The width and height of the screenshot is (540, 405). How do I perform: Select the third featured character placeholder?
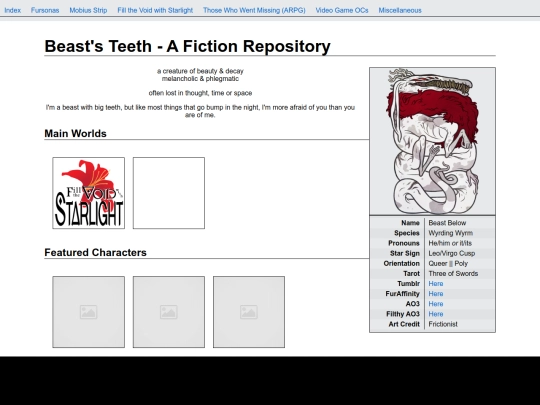(249, 312)
